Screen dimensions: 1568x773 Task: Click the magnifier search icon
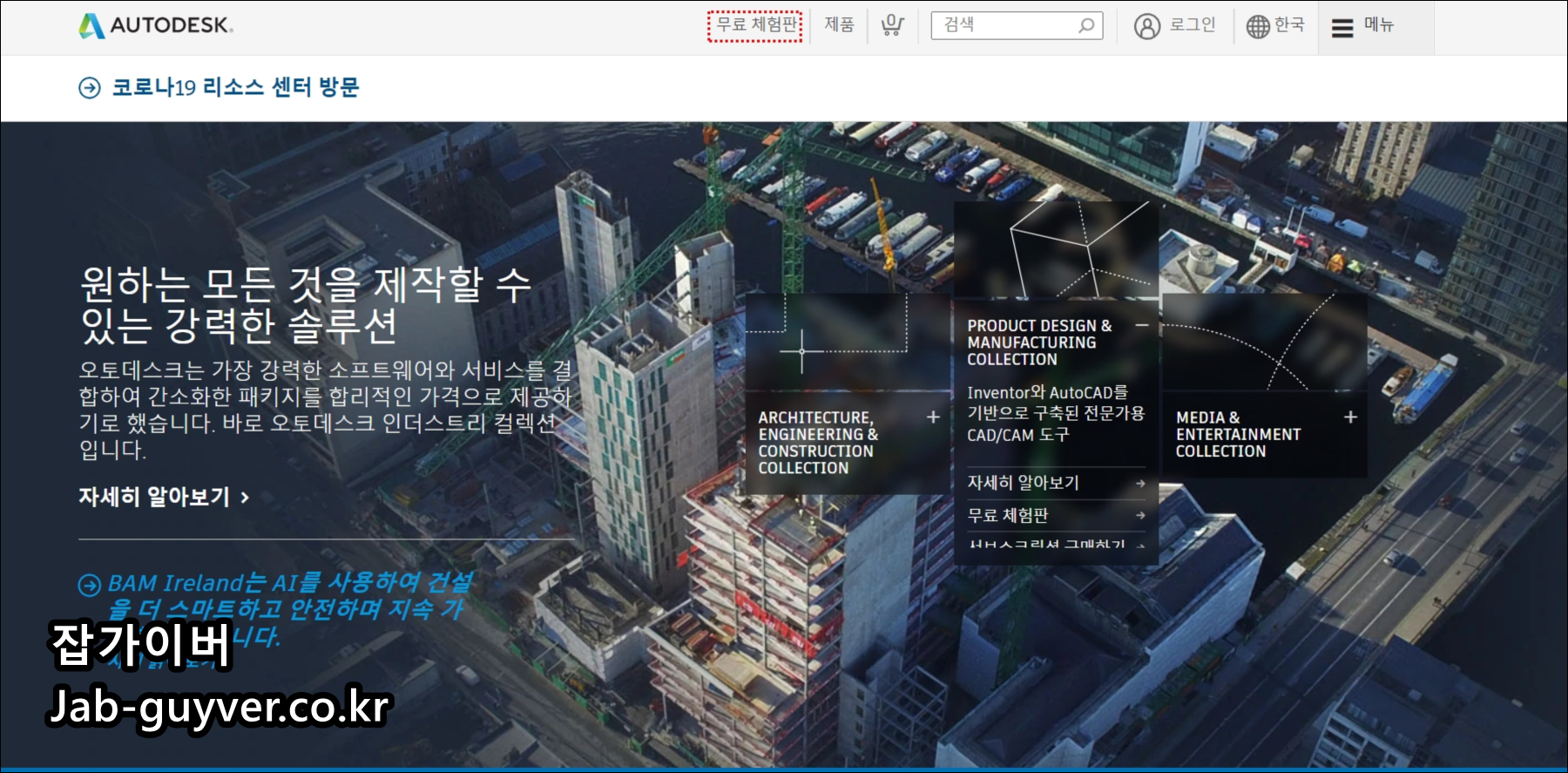[1086, 25]
